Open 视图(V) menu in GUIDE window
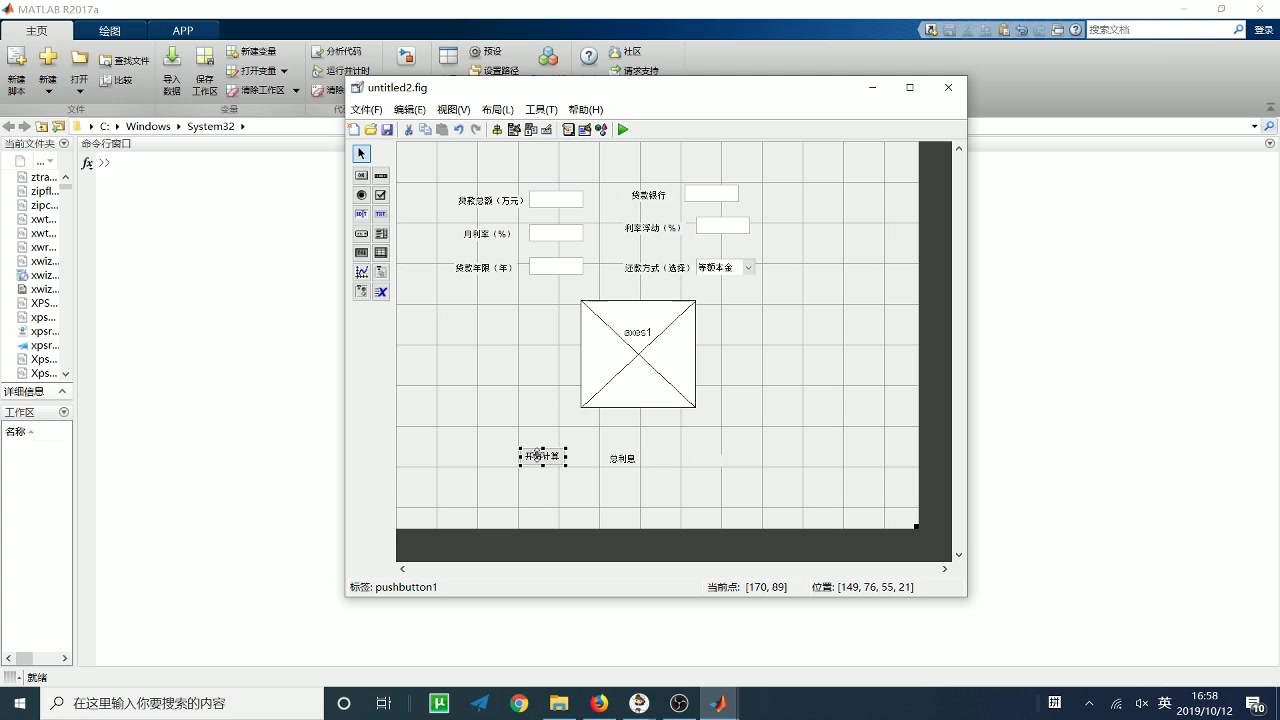 click(453, 110)
